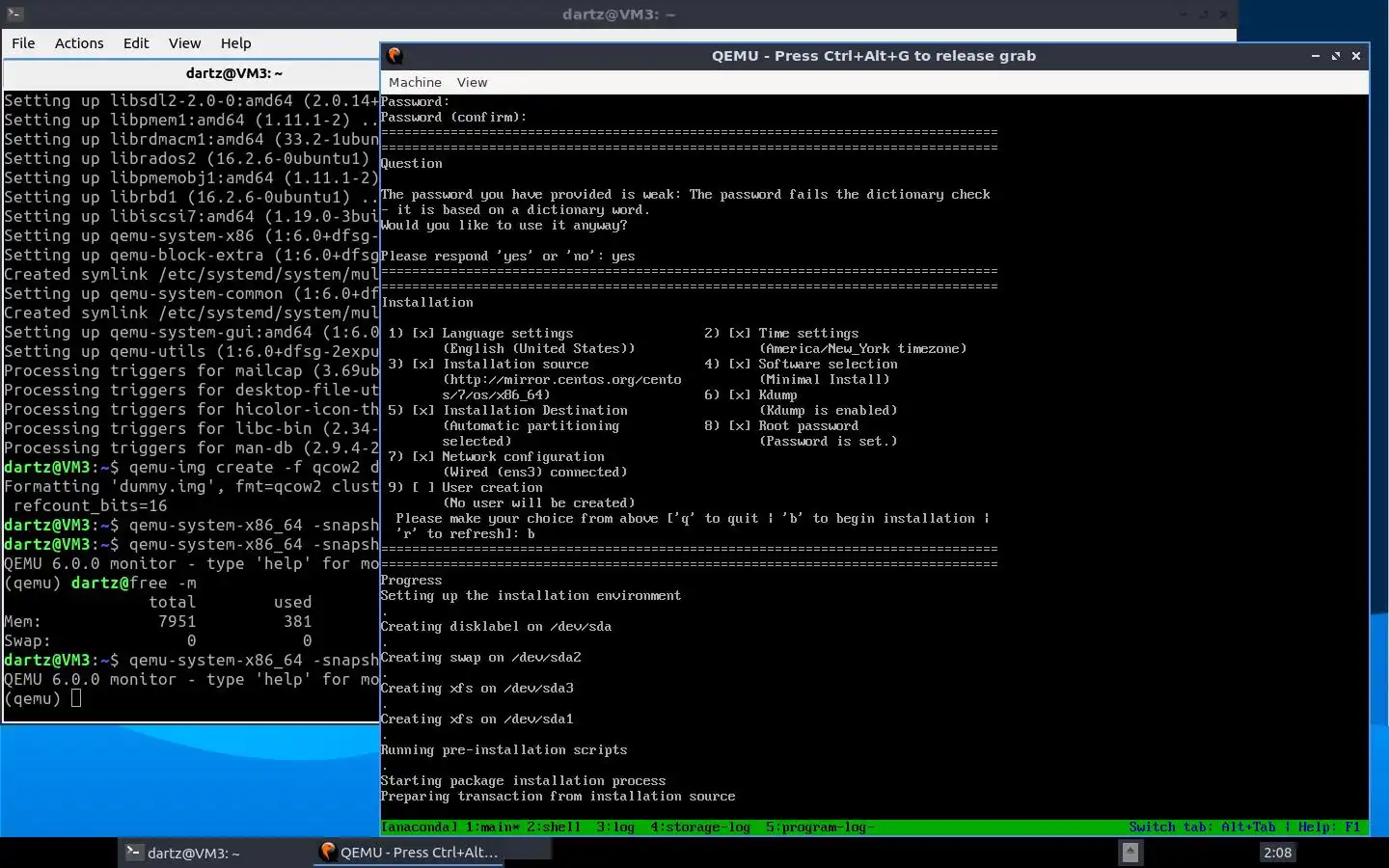Click 'Creating xfs on /dev/sda1' line
Screen dimensions: 1389x868
pos(477,719)
